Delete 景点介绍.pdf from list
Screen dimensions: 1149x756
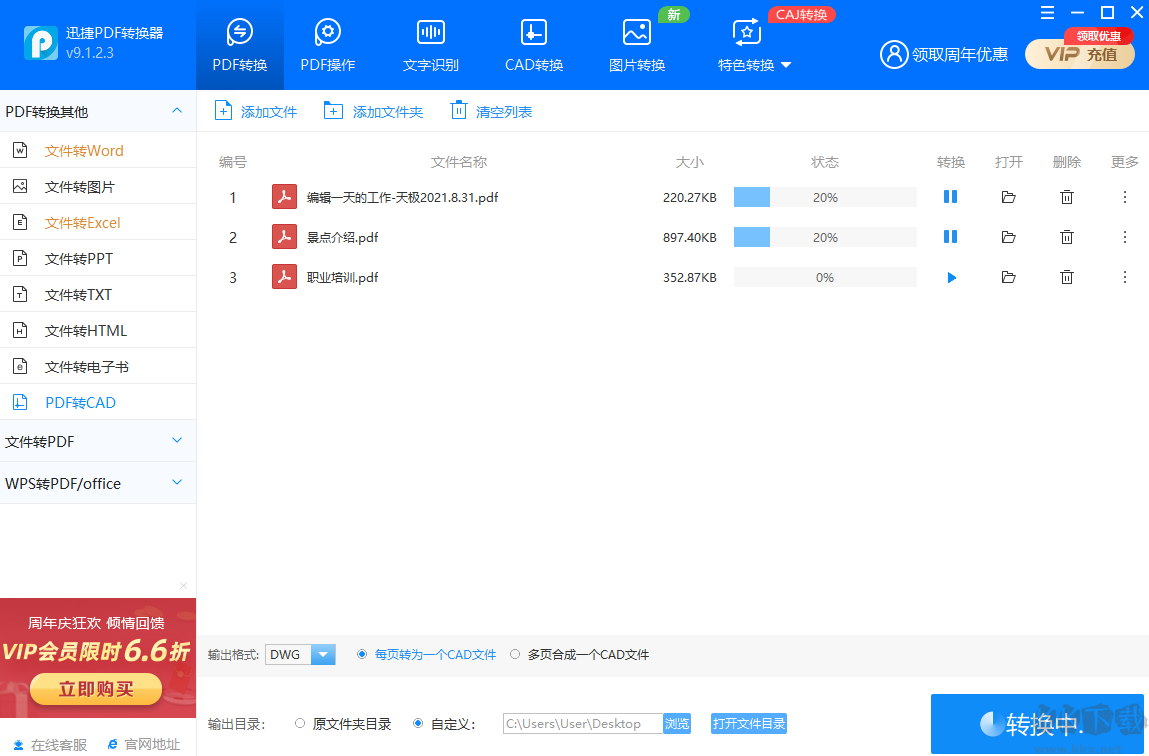coord(1067,237)
